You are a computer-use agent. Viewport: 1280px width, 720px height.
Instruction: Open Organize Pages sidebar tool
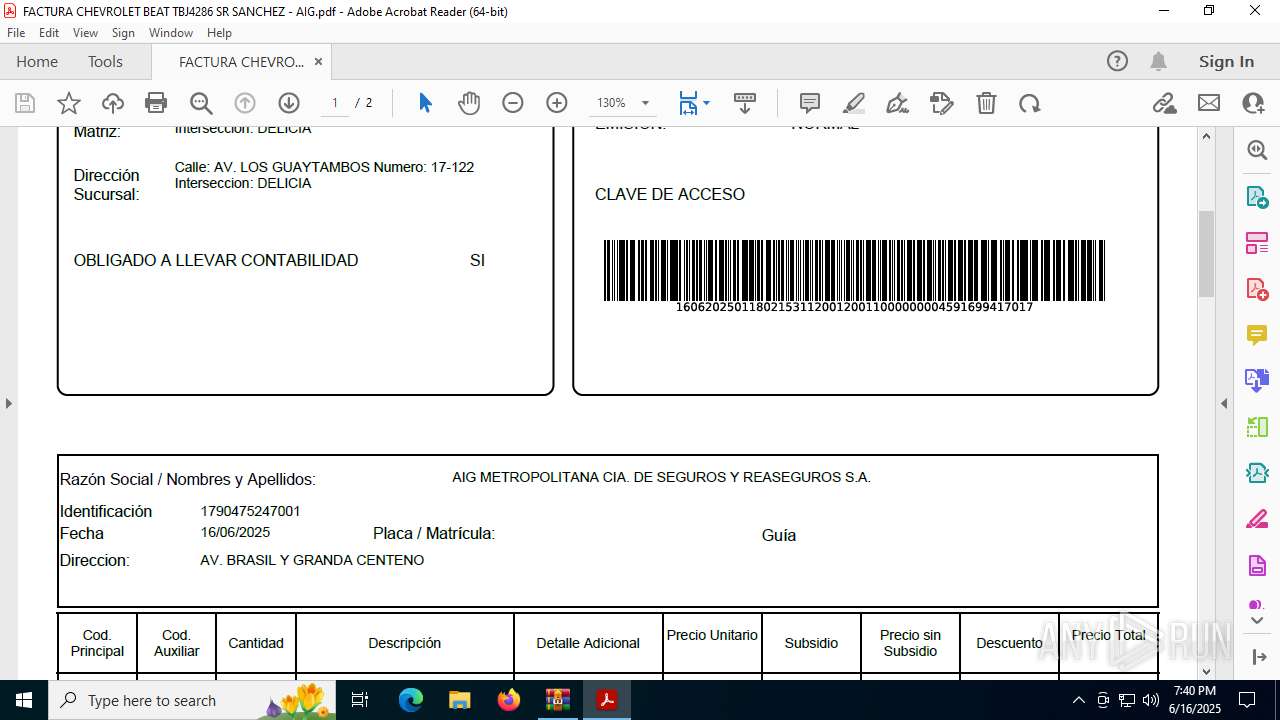coord(1257,243)
